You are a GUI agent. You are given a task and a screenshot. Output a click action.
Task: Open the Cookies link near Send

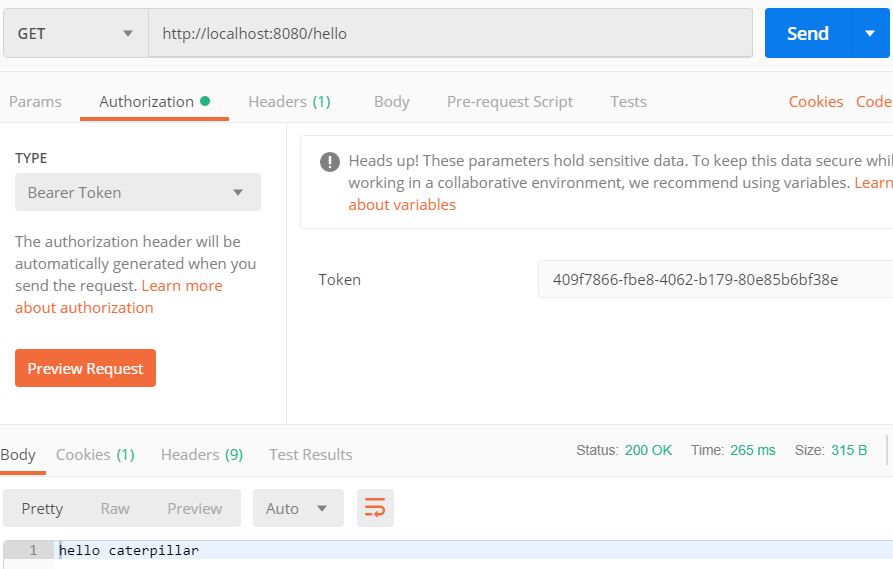[x=816, y=101]
